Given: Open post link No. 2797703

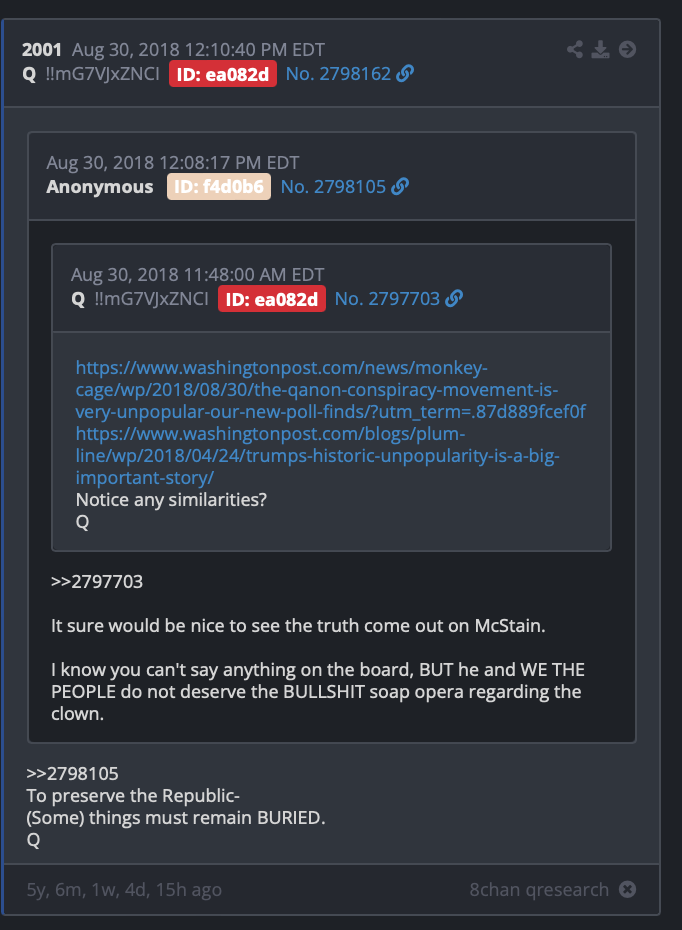Looking at the screenshot, I should click(x=387, y=299).
